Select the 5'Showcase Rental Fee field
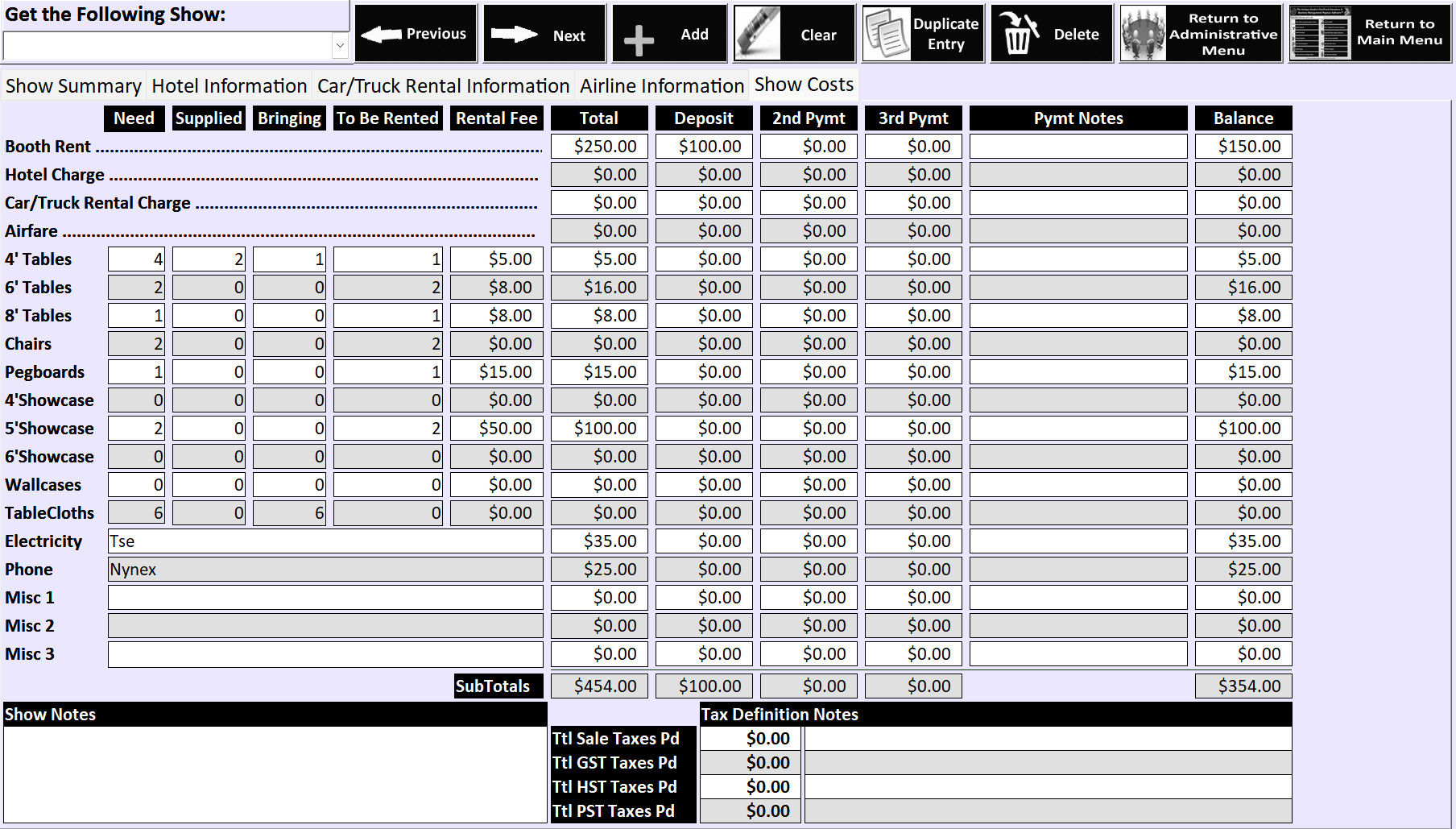1456x829 pixels. click(x=496, y=429)
